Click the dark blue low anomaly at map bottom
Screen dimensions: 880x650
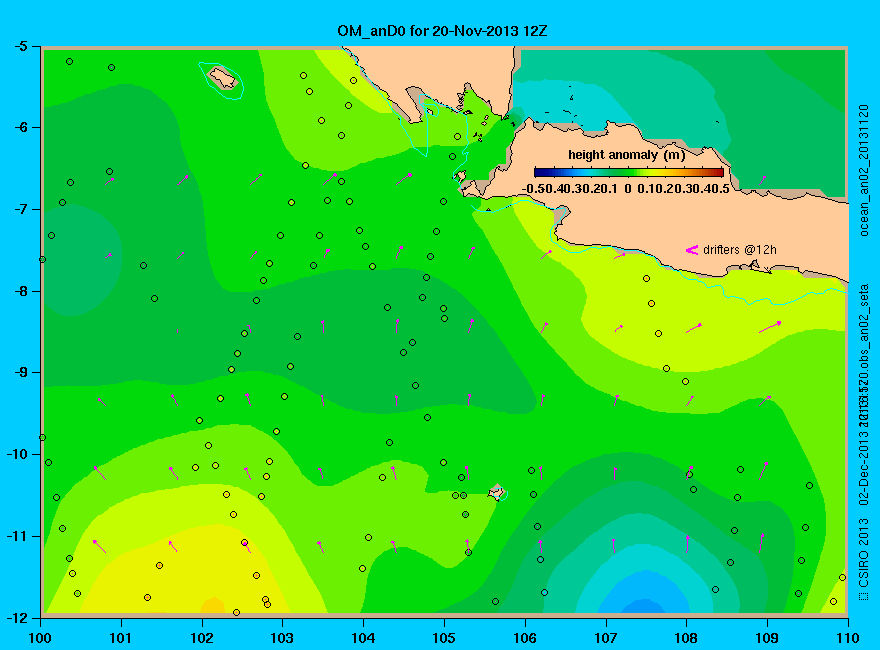[x=643, y=606]
